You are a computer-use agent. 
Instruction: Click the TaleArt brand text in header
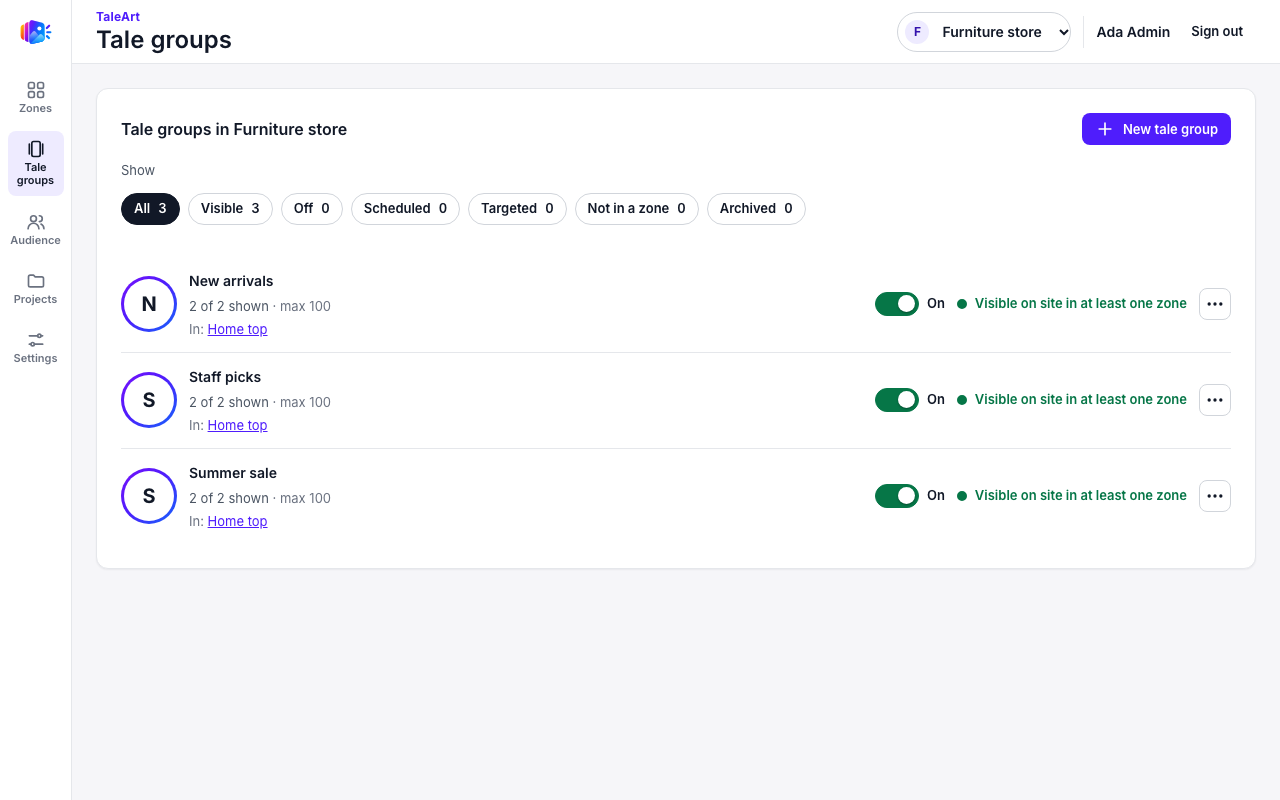[x=118, y=16]
